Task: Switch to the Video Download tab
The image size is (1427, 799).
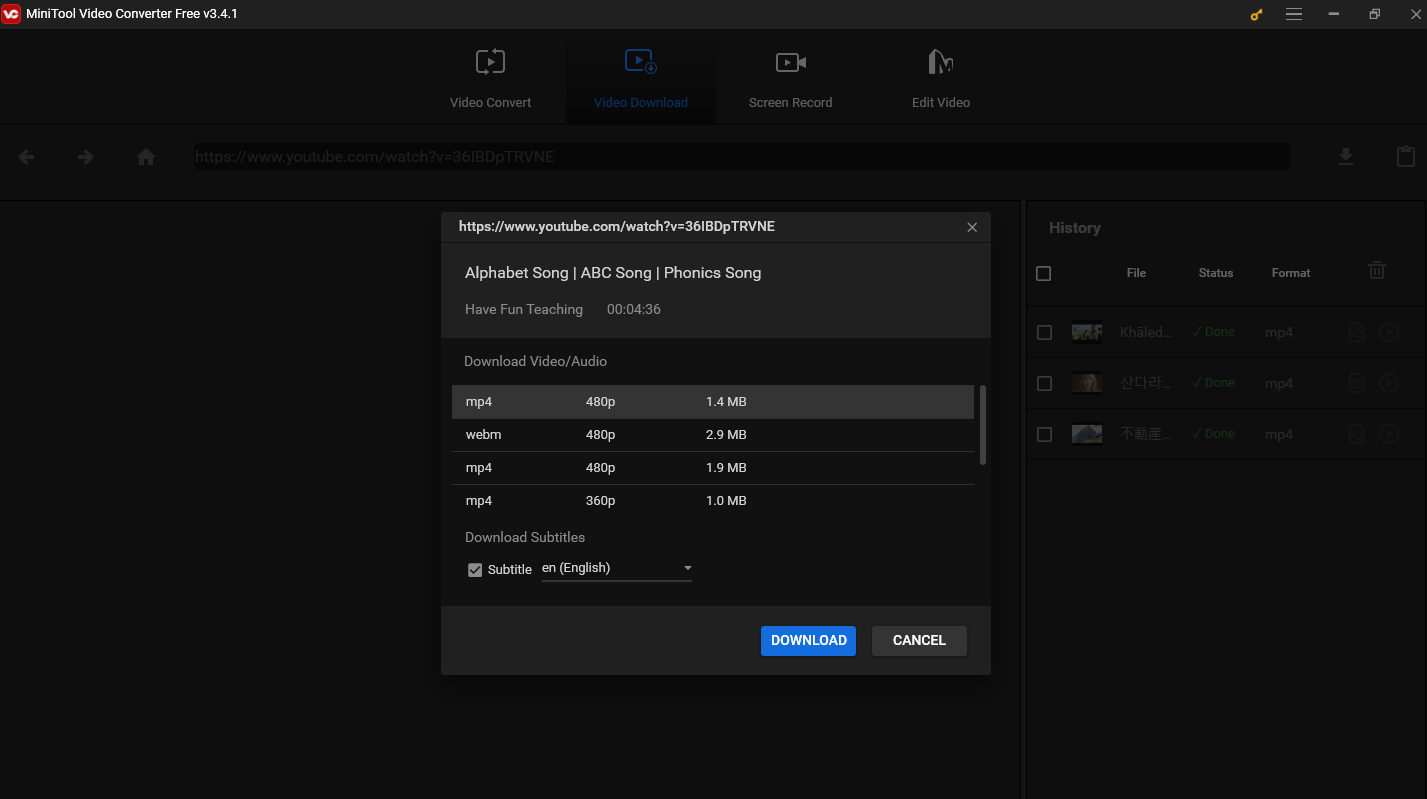Action: (x=640, y=80)
